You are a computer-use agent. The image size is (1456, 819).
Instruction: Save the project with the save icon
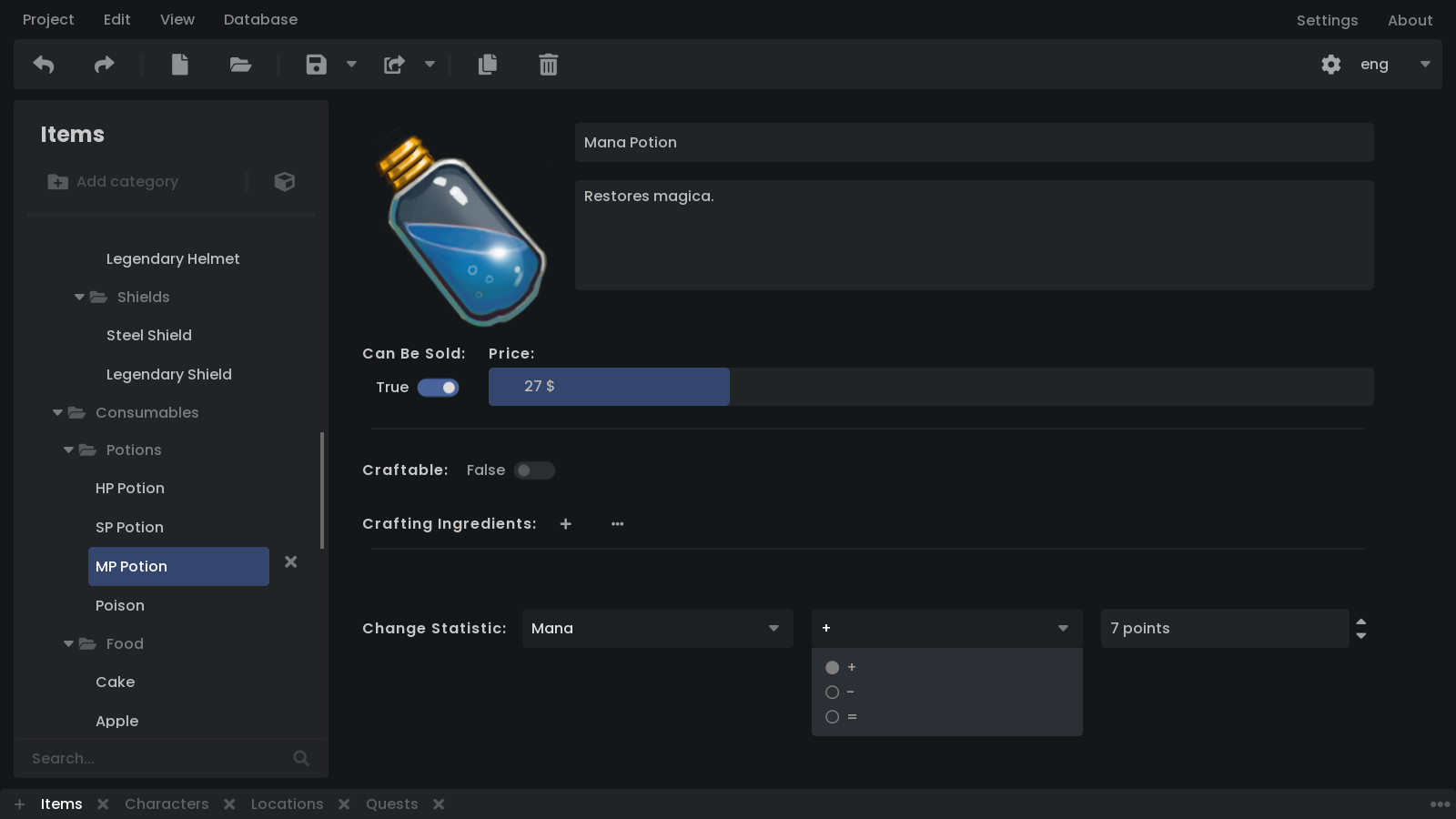(x=316, y=64)
